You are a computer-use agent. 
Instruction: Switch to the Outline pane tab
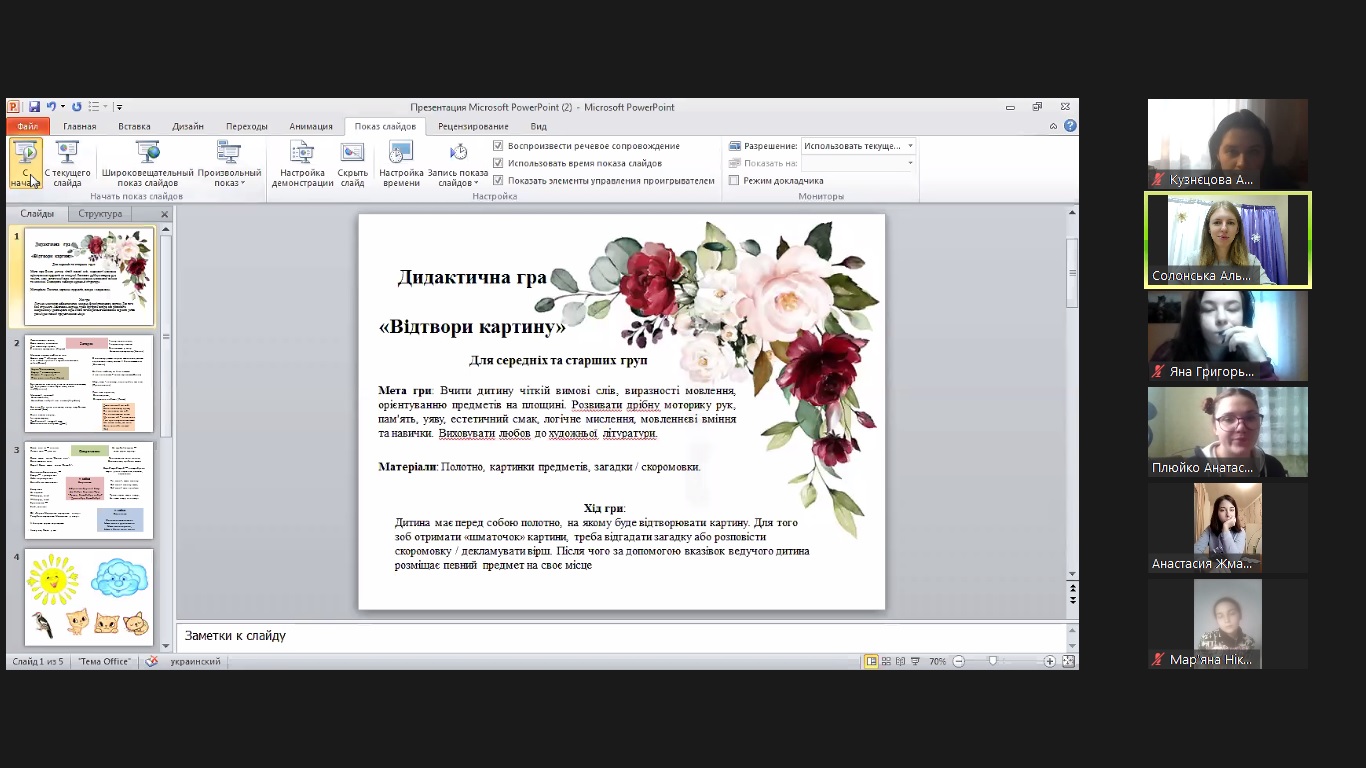pos(100,214)
